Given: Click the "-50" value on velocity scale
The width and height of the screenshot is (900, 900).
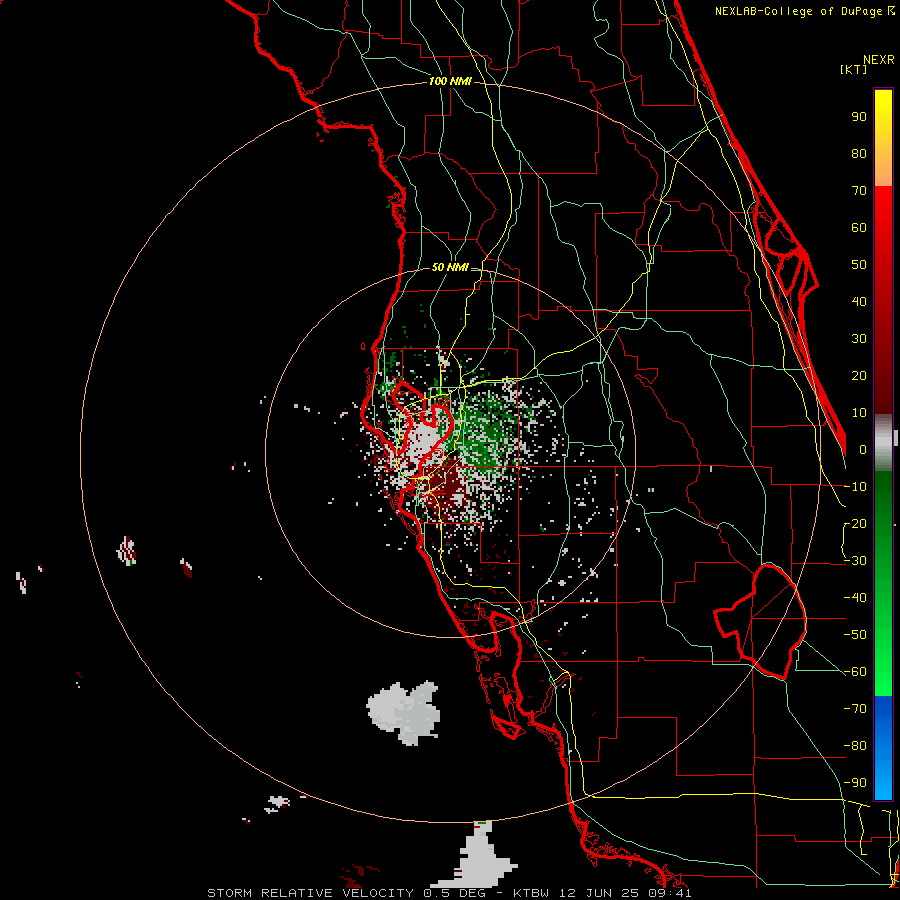Looking at the screenshot, I should pyautogui.click(x=855, y=635).
